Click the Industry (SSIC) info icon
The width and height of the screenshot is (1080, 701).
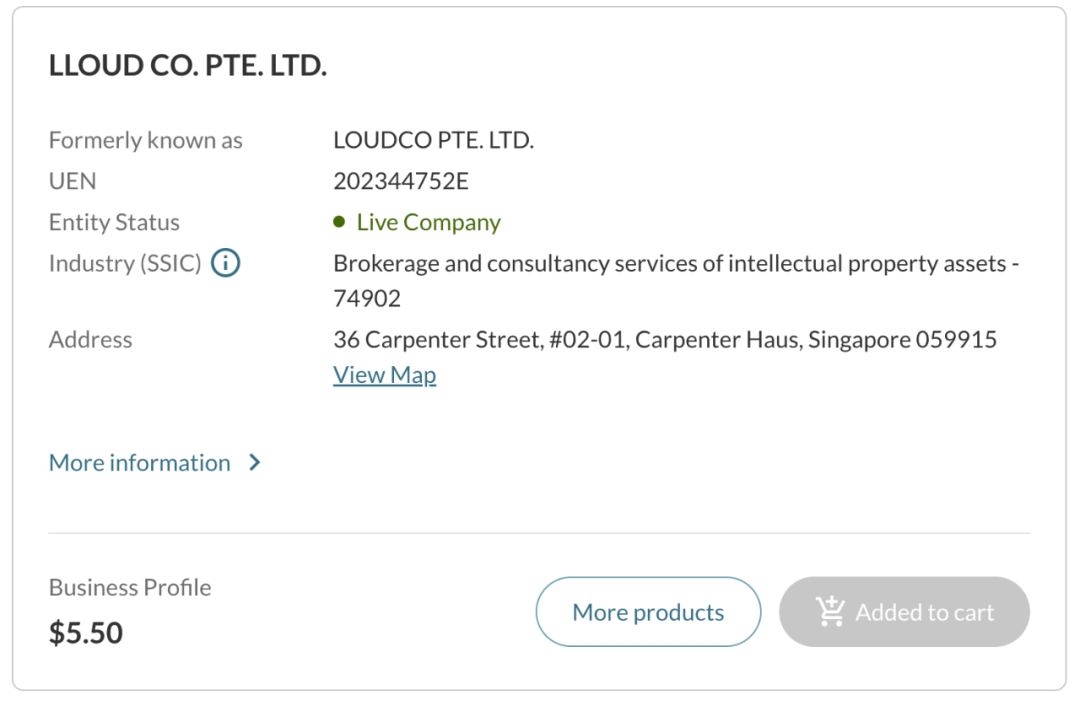pyautogui.click(x=226, y=264)
